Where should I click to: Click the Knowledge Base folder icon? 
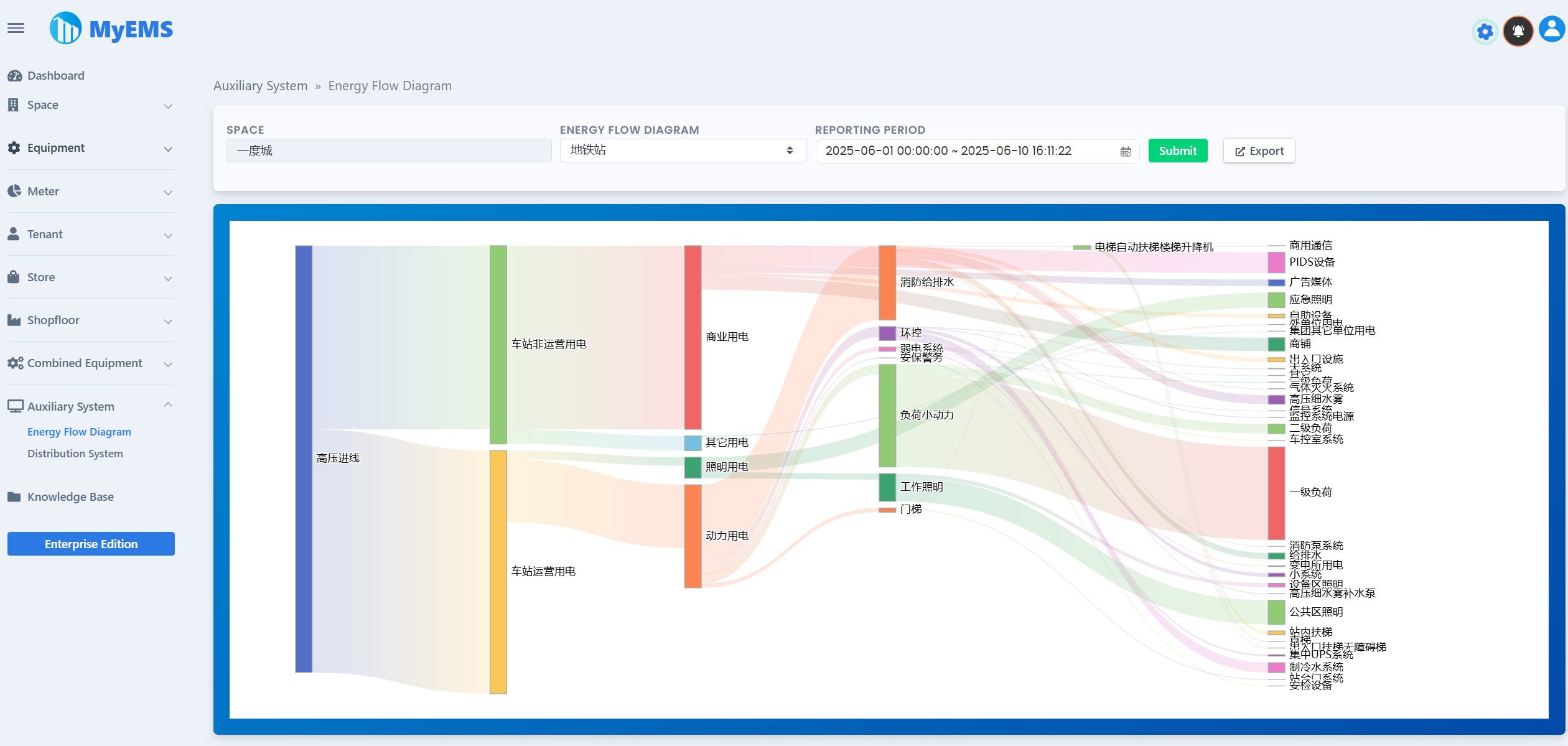14,497
